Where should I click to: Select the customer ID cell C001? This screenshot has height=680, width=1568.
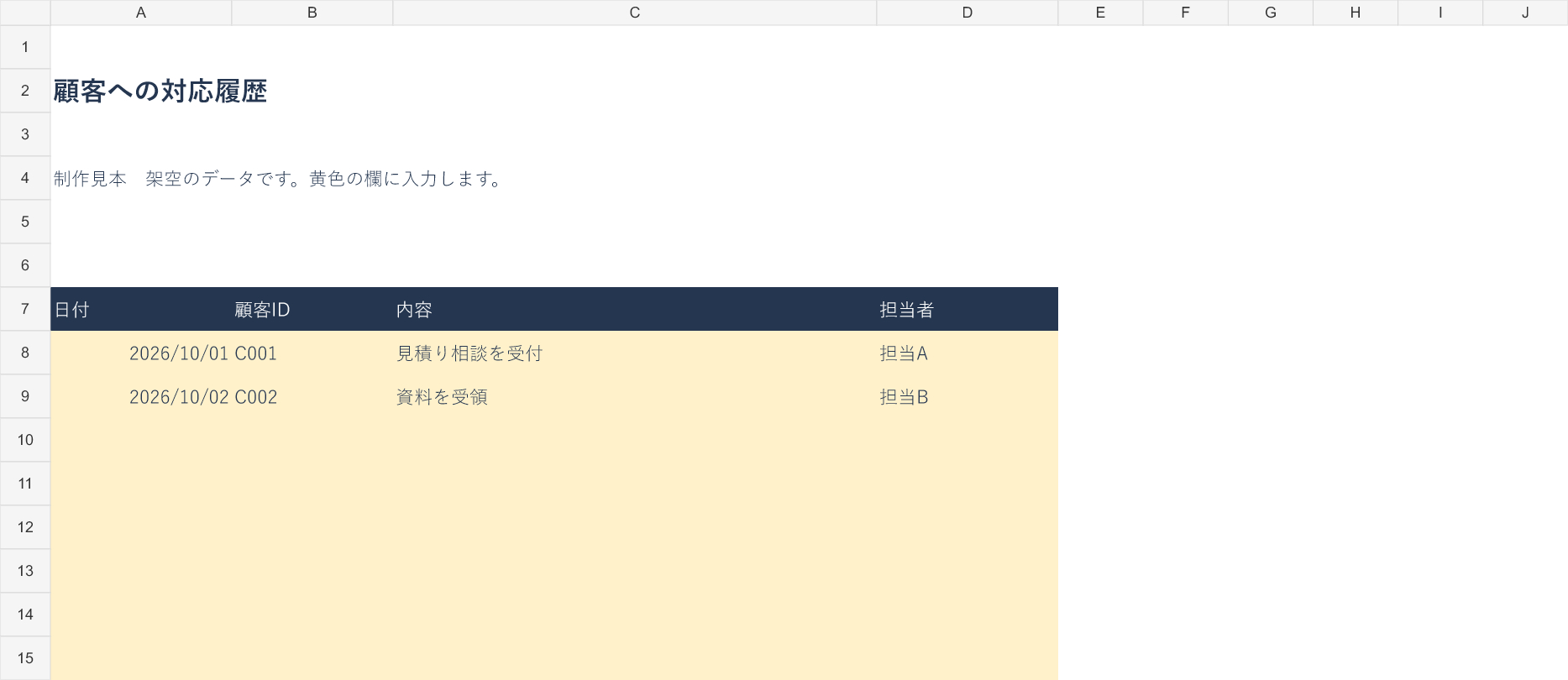pyautogui.click(x=312, y=353)
